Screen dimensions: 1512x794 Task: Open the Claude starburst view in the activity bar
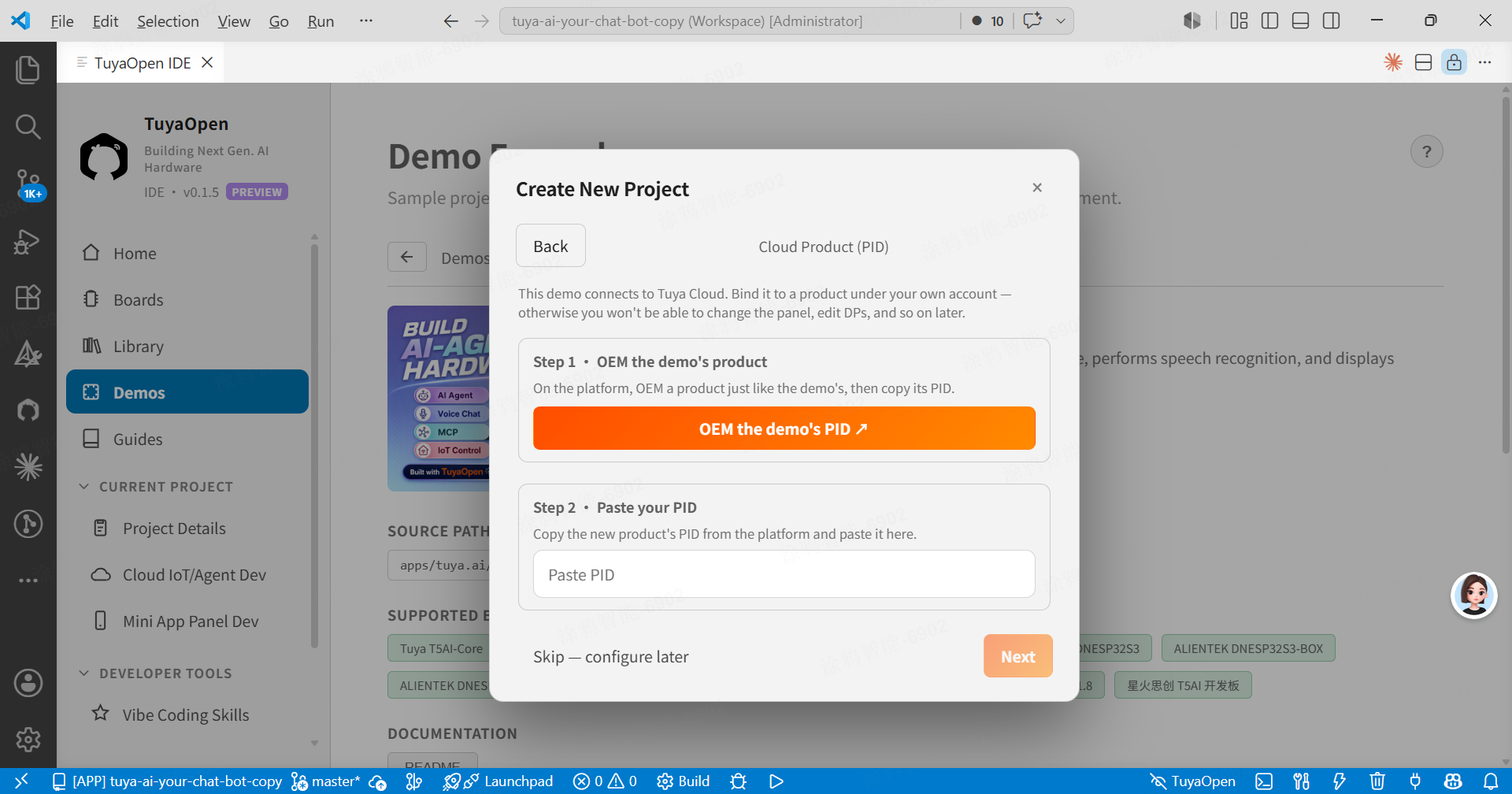pos(28,467)
